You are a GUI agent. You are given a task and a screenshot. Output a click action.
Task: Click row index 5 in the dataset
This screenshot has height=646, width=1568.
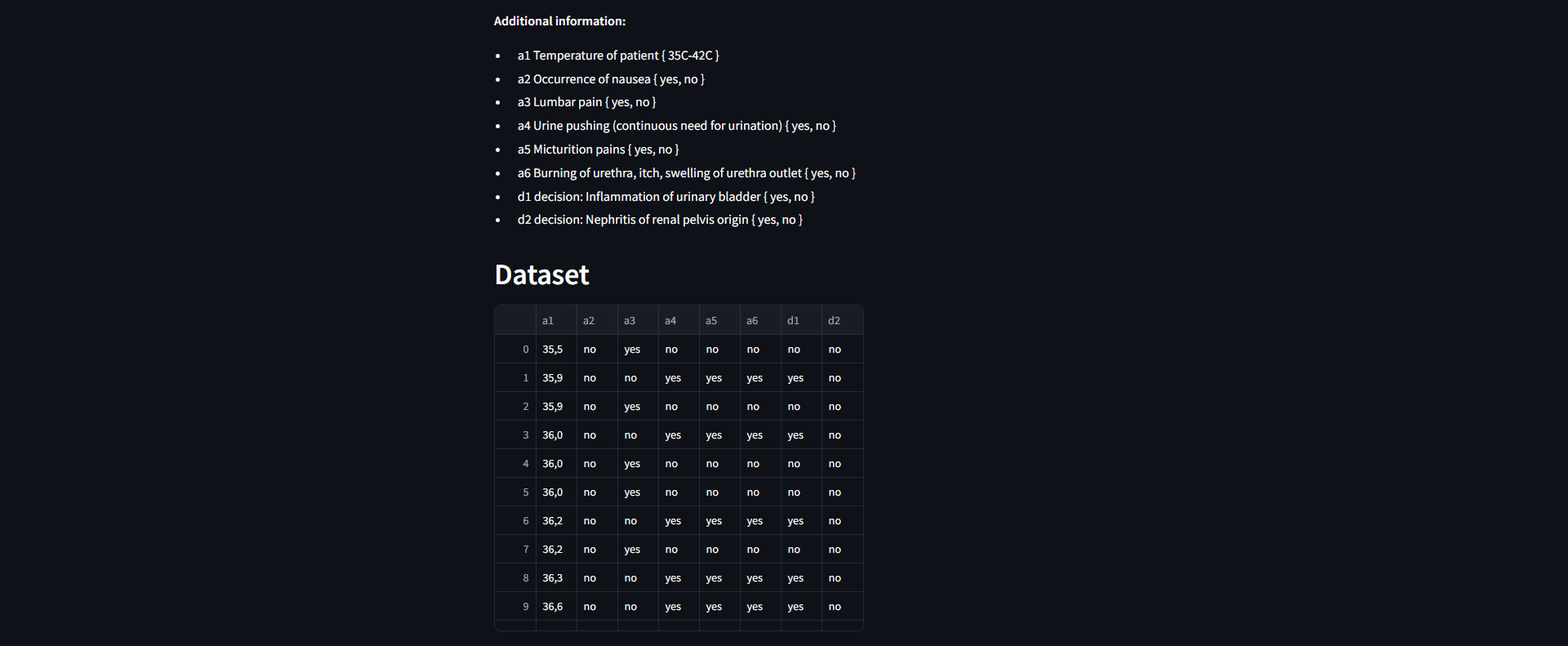pyautogui.click(x=515, y=492)
